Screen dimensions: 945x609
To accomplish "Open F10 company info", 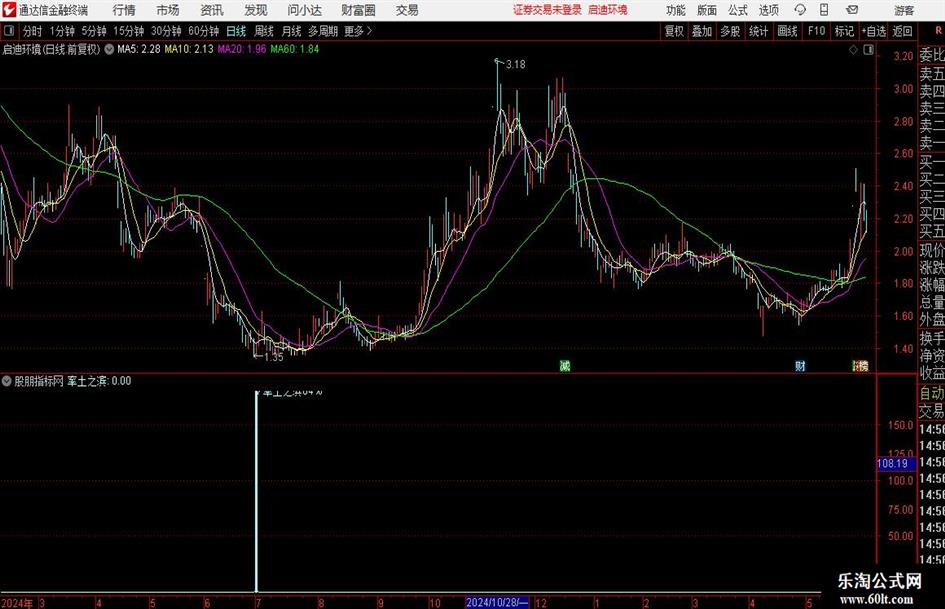I will (816, 31).
